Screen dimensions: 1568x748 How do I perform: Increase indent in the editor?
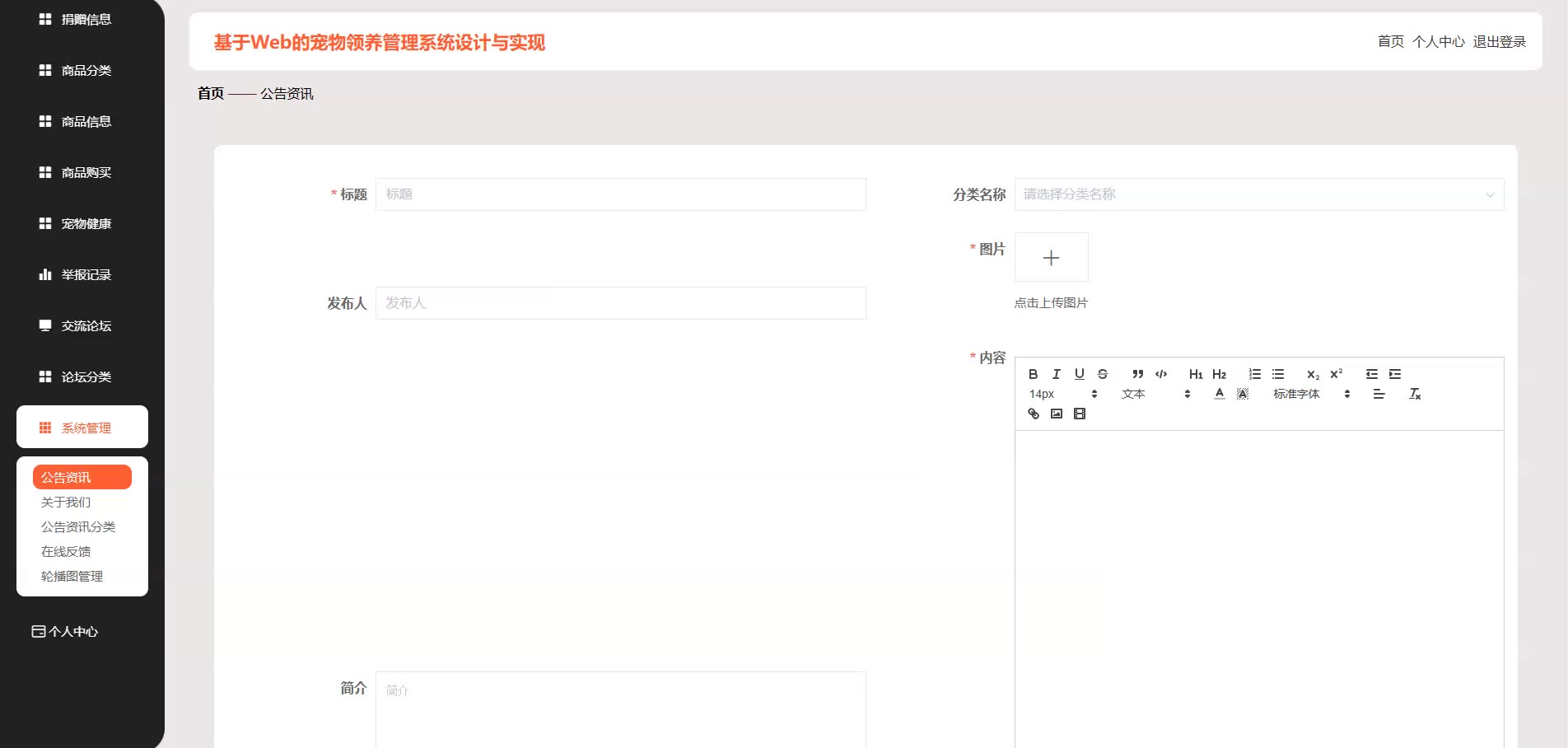pyautogui.click(x=1394, y=374)
